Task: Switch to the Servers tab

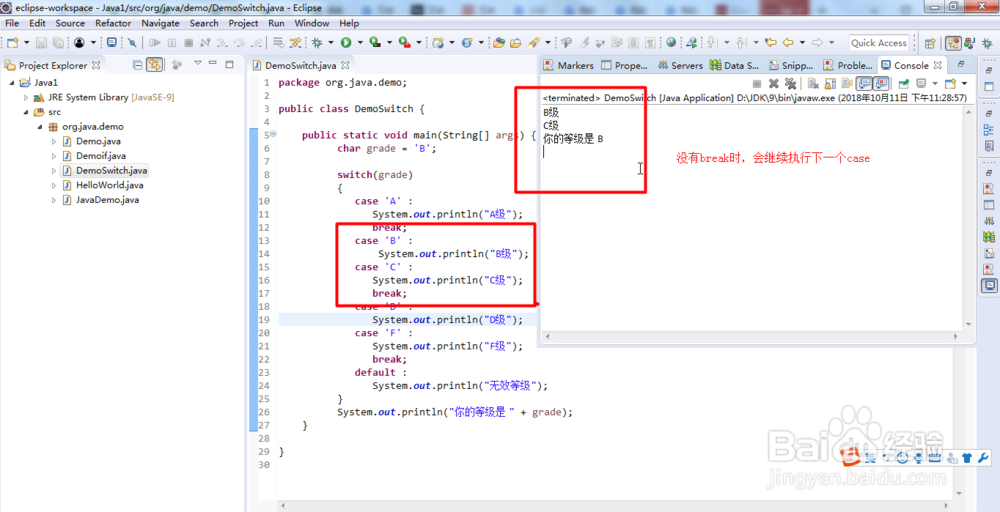Action: [680, 65]
